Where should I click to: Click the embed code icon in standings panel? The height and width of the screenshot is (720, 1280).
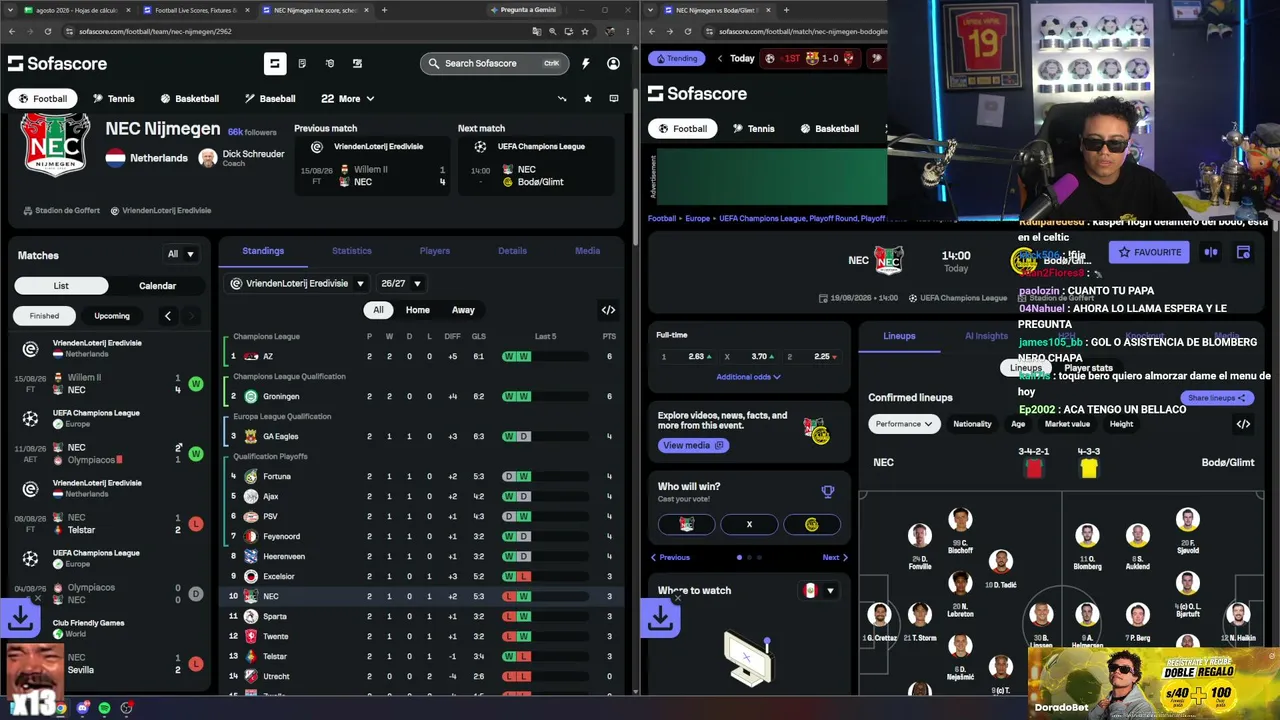pos(608,310)
